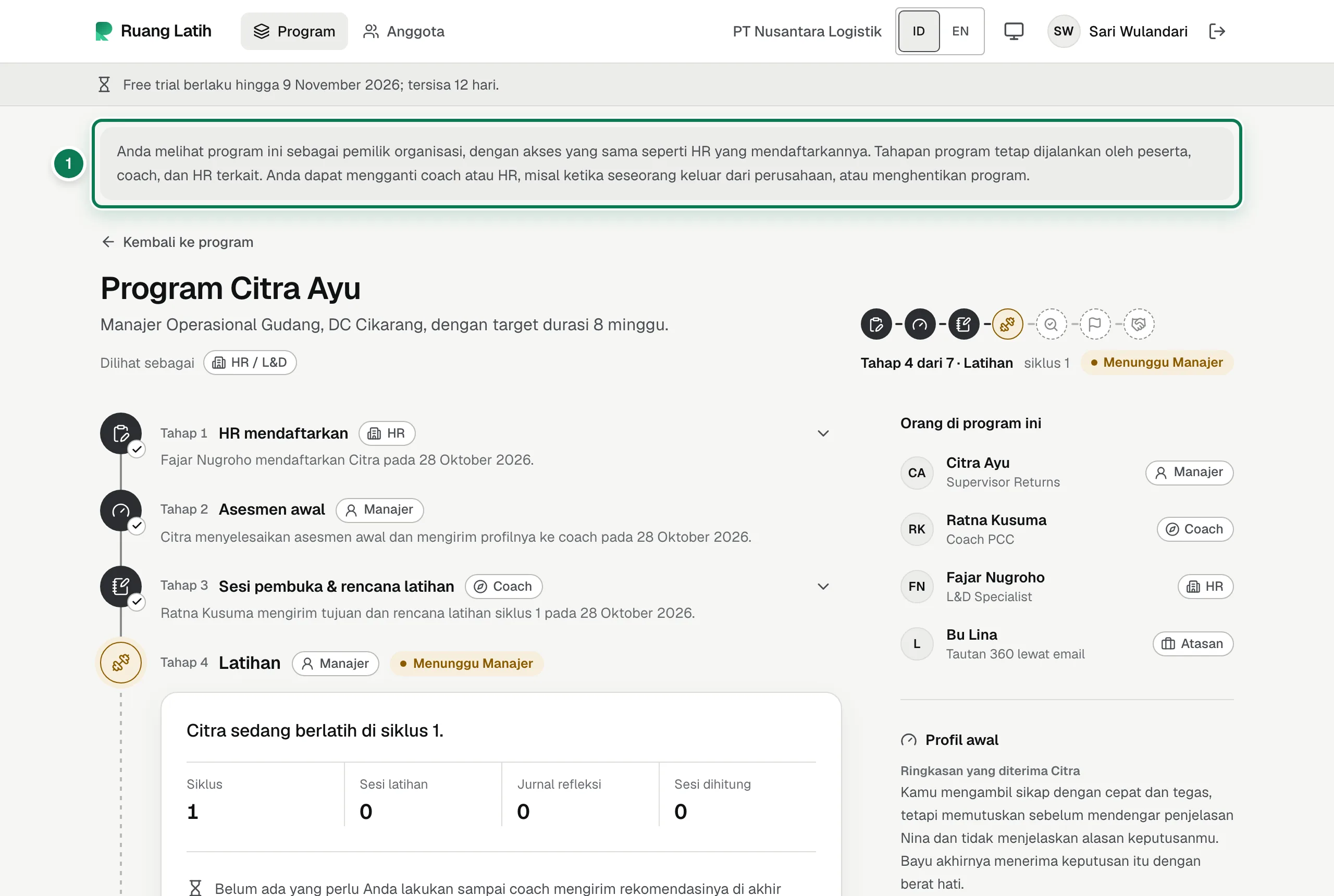
Task: Click progress step 3 notebook icon
Action: tap(964, 324)
